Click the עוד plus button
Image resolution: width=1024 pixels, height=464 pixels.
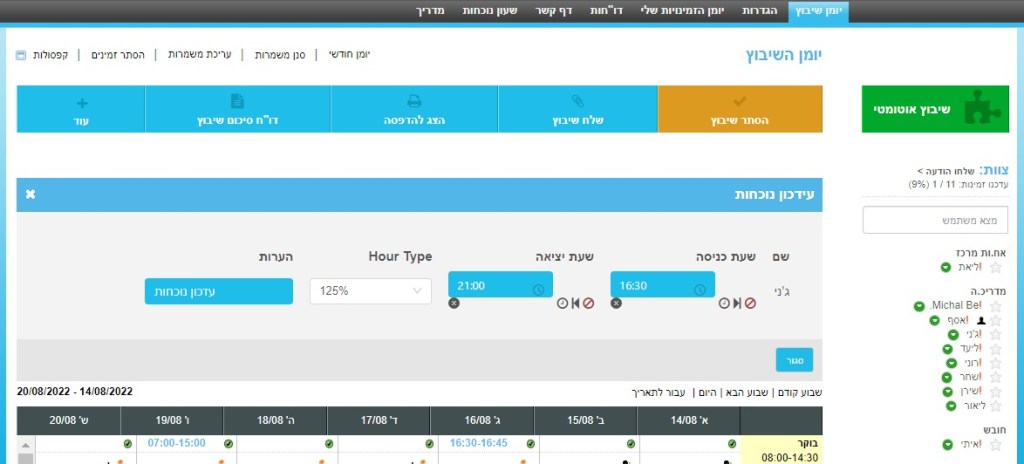click(x=81, y=109)
